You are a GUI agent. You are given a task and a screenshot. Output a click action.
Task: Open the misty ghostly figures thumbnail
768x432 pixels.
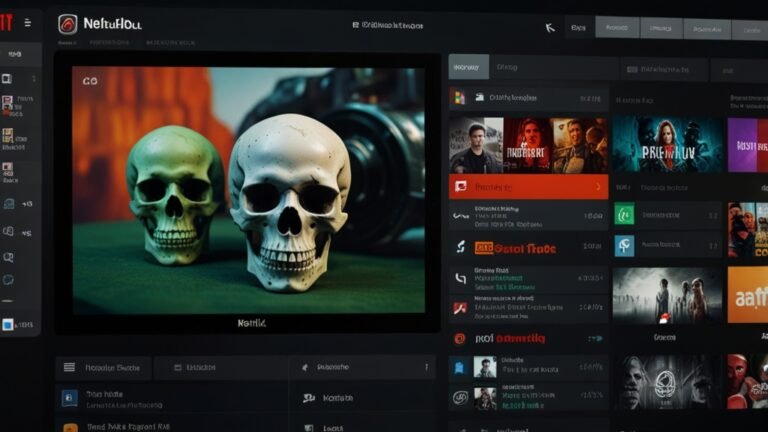[667, 295]
